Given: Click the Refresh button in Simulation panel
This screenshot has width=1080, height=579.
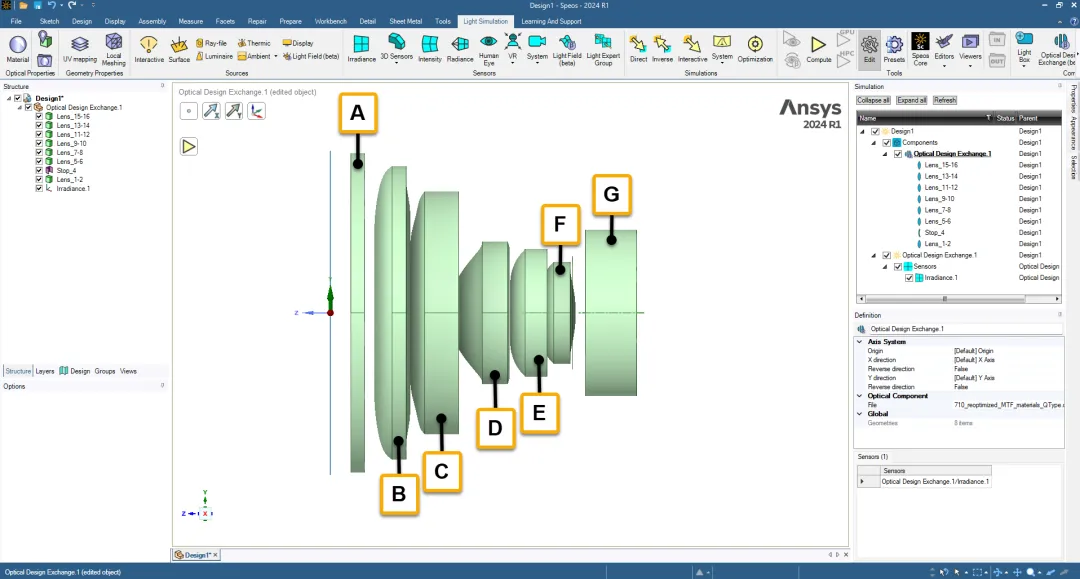Looking at the screenshot, I should coord(944,101).
